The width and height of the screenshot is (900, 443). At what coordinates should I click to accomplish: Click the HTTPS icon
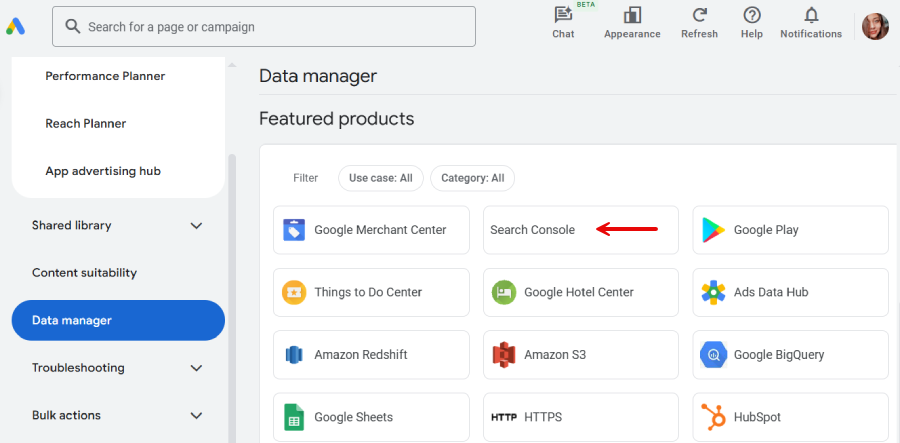pyautogui.click(x=504, y=417)
